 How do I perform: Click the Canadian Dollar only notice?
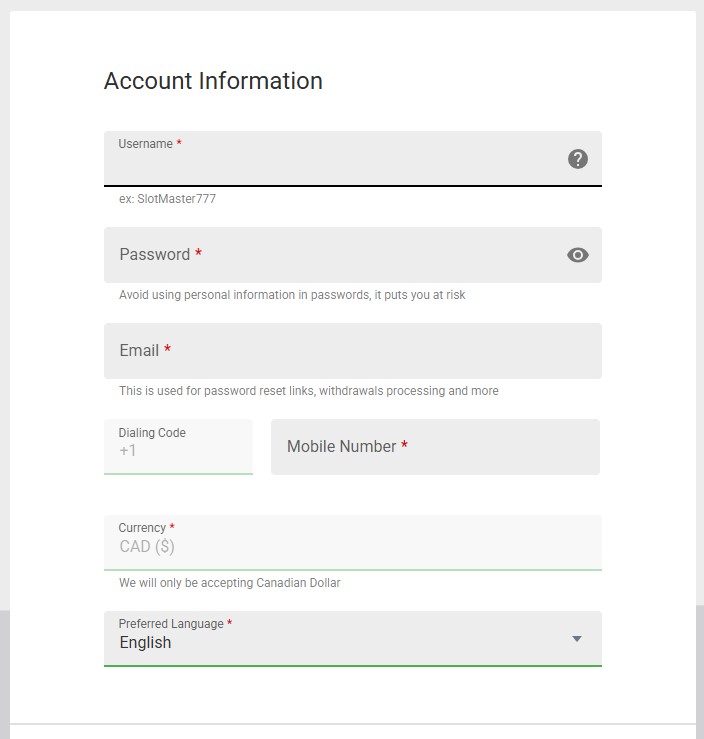[229, 583]
